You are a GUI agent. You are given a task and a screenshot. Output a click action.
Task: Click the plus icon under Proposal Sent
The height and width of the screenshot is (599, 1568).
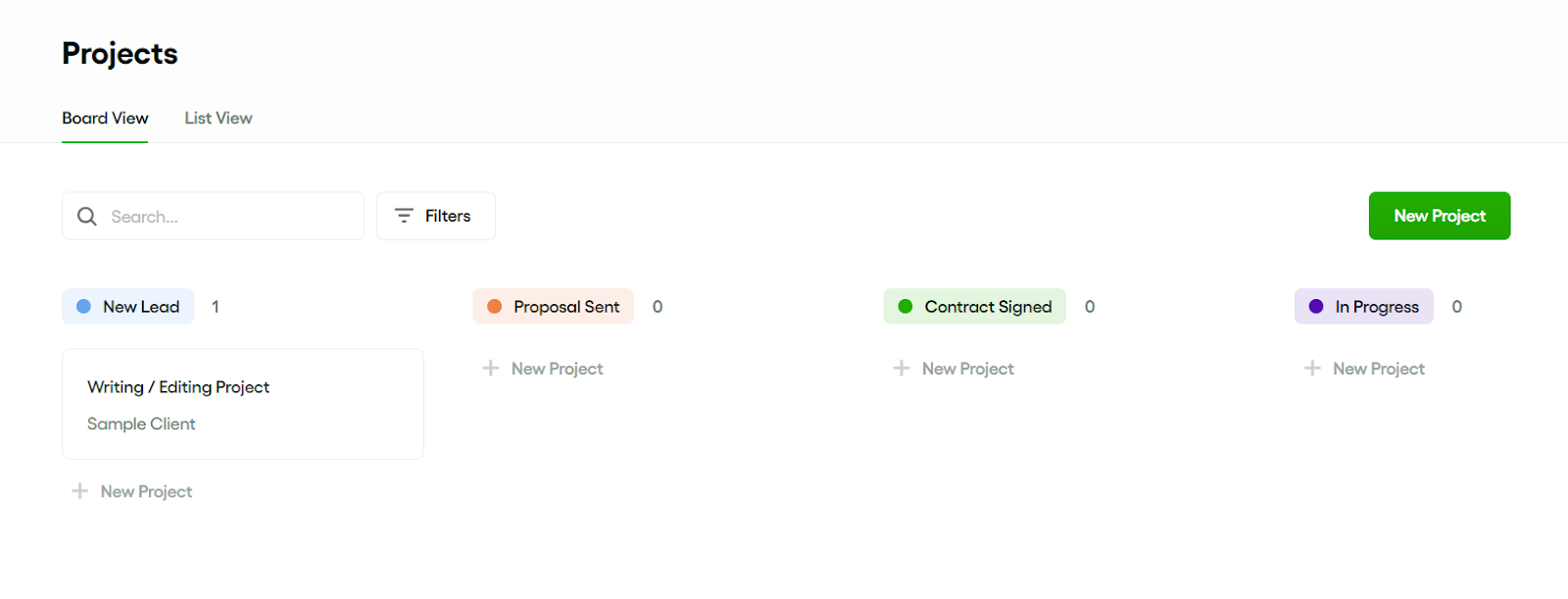click(x=490, y=368)
